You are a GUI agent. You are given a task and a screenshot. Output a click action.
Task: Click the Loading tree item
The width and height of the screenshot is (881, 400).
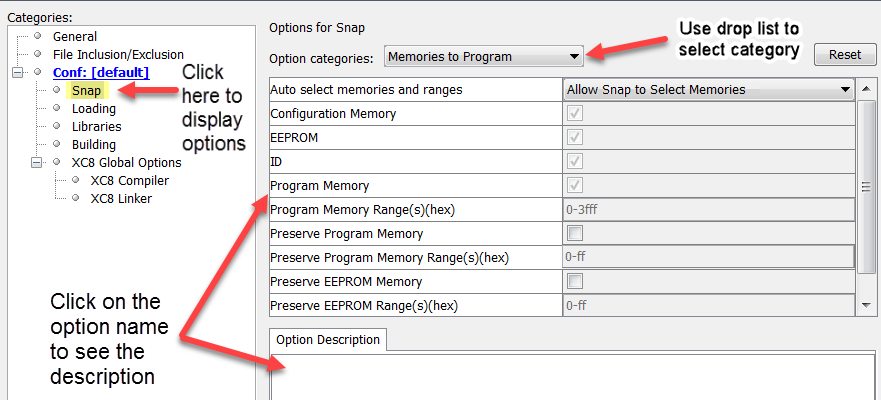(x=94, y=109)
